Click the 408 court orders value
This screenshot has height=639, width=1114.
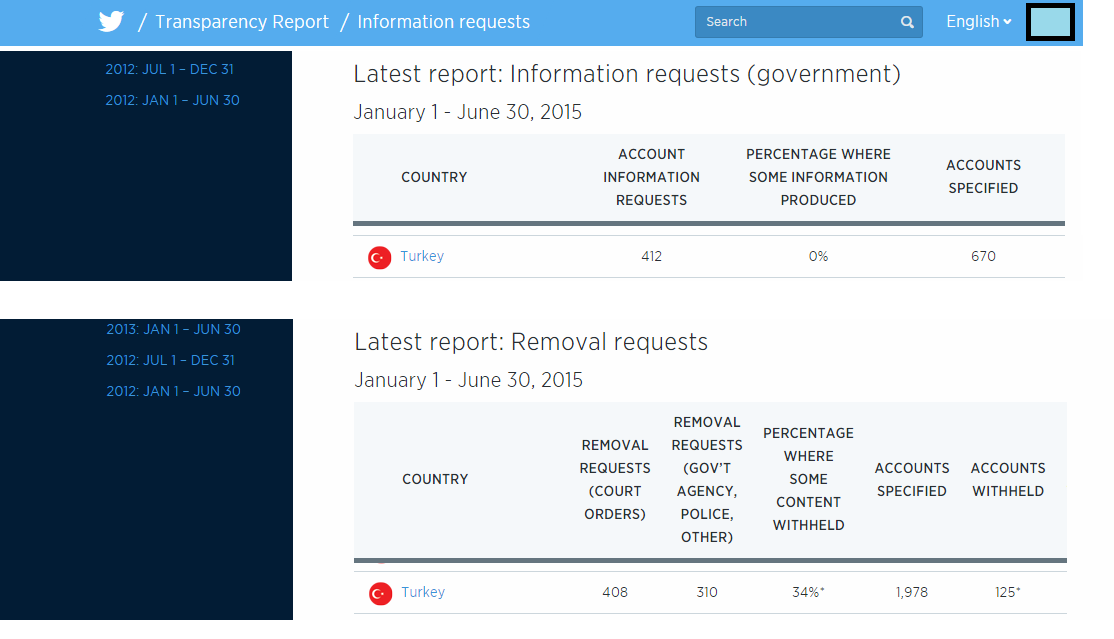[615, 592]
